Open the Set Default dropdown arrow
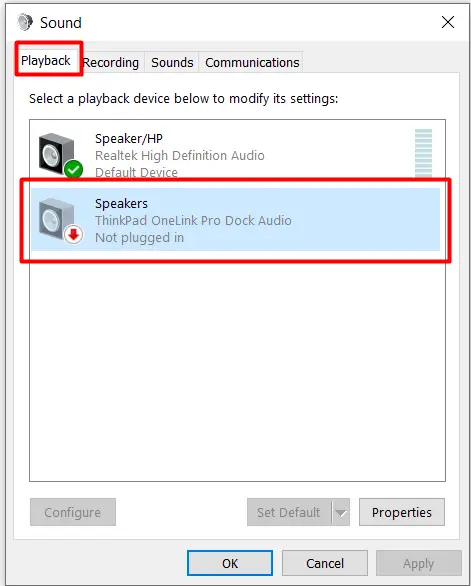Screen dimensions: 471x586 click(x=341, y=512)
